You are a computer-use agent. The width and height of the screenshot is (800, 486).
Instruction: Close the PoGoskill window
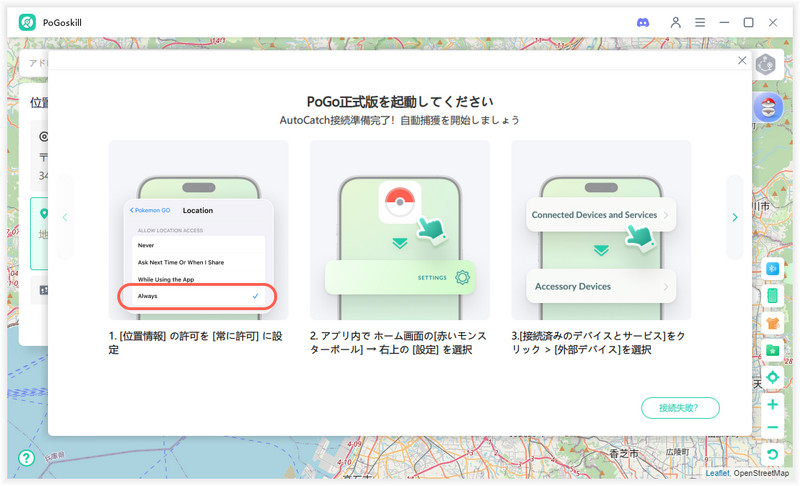click(773, 22)
